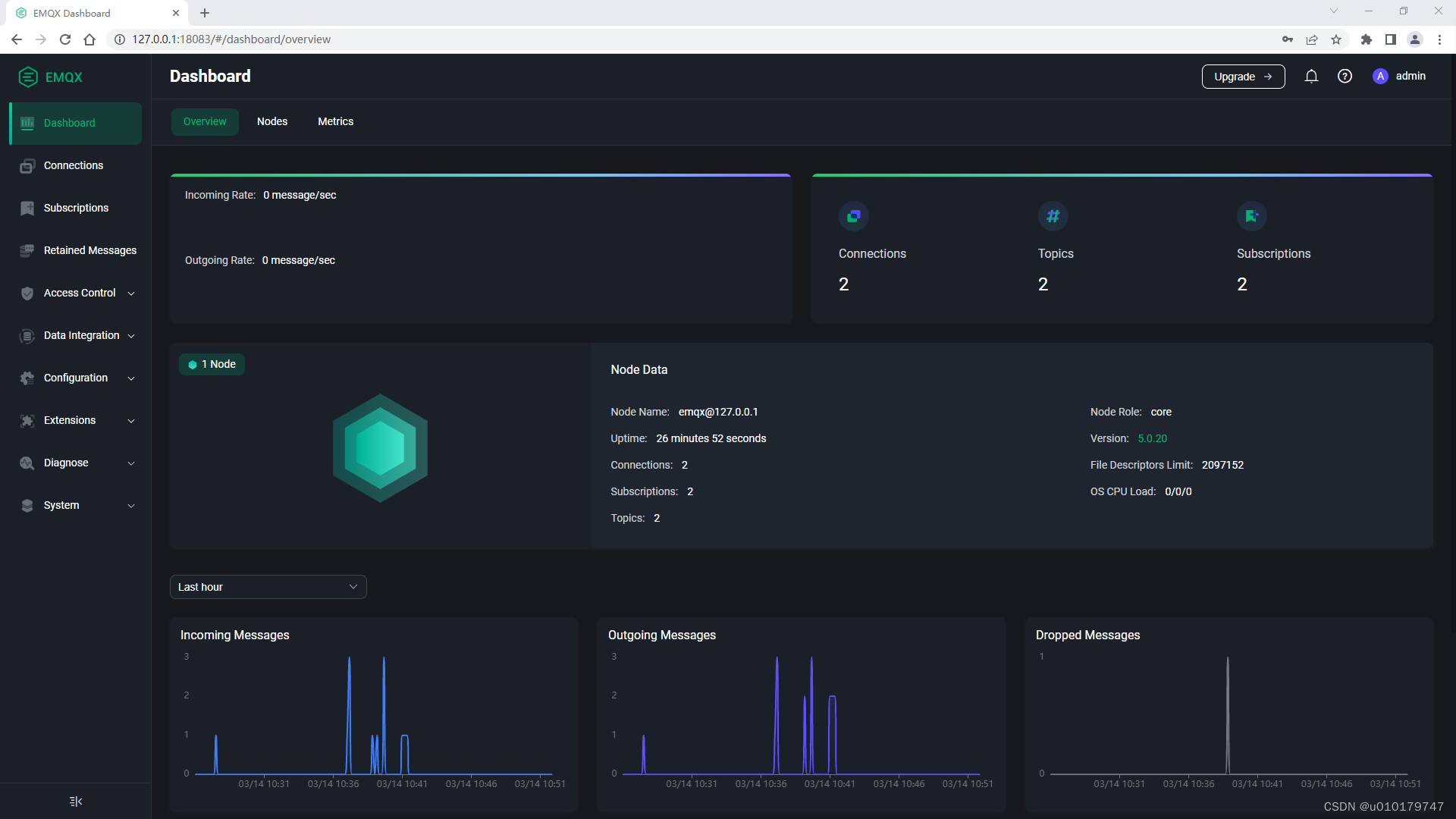Open the Last hour time range dropdown
The image size is (1456, 819).
click(x=268, y=587)
